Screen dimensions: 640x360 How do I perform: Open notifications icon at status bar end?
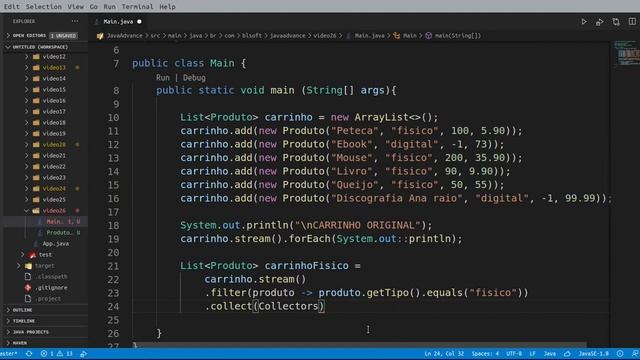[635, 354]
